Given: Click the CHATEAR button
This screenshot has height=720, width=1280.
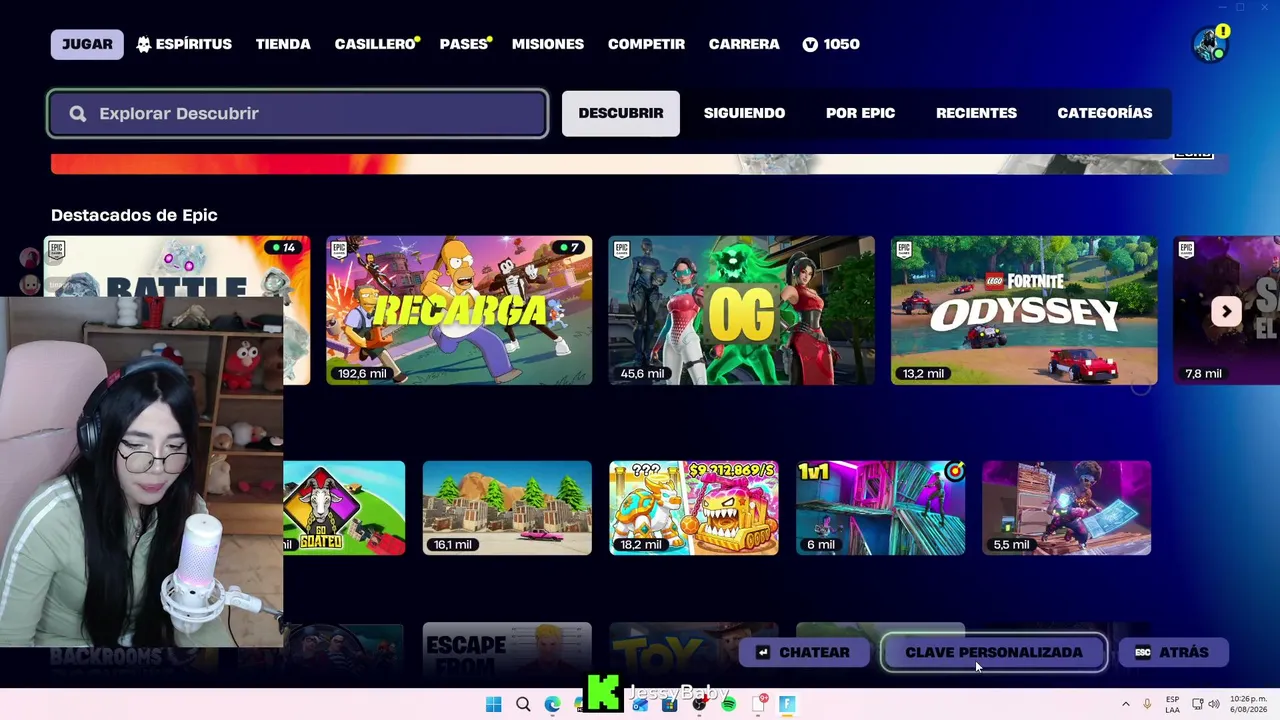Looking at the screenshot, I should click(x=803, y=652).
